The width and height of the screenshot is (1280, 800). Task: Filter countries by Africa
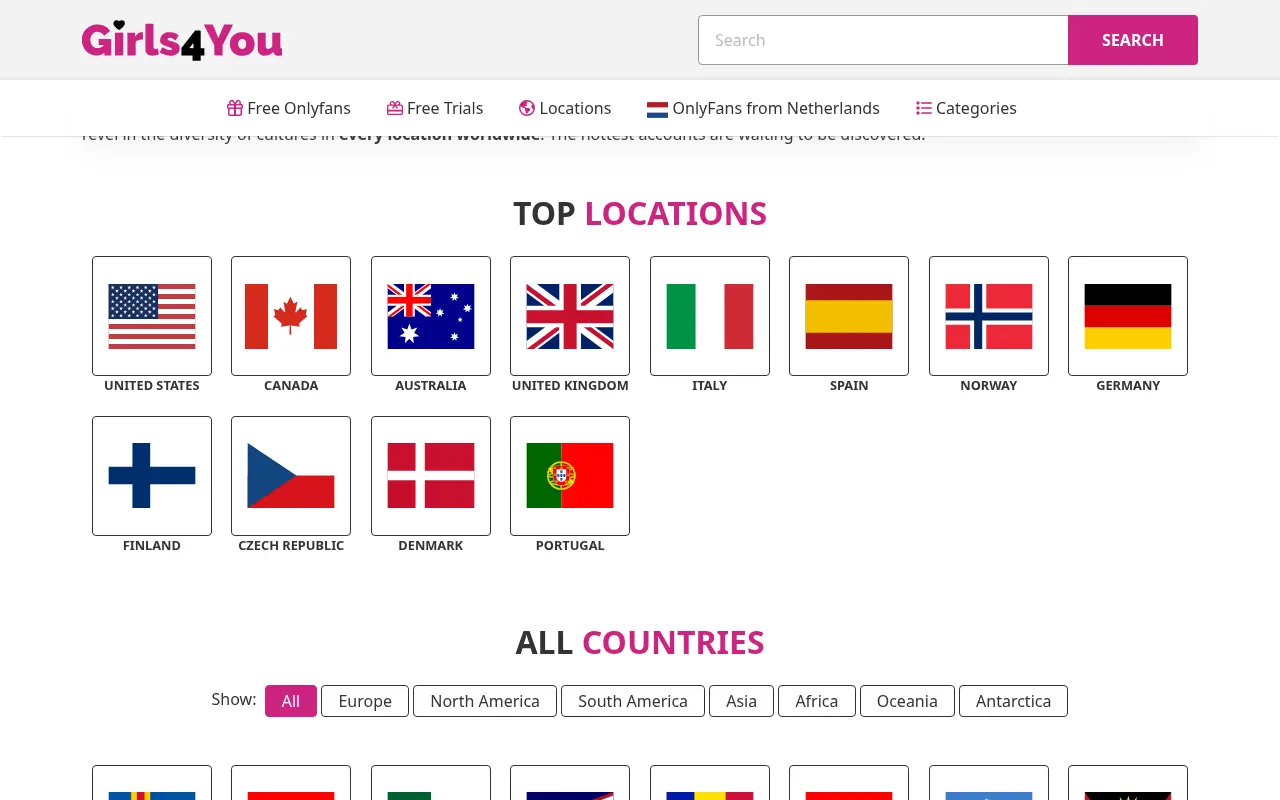coord(817,701)
